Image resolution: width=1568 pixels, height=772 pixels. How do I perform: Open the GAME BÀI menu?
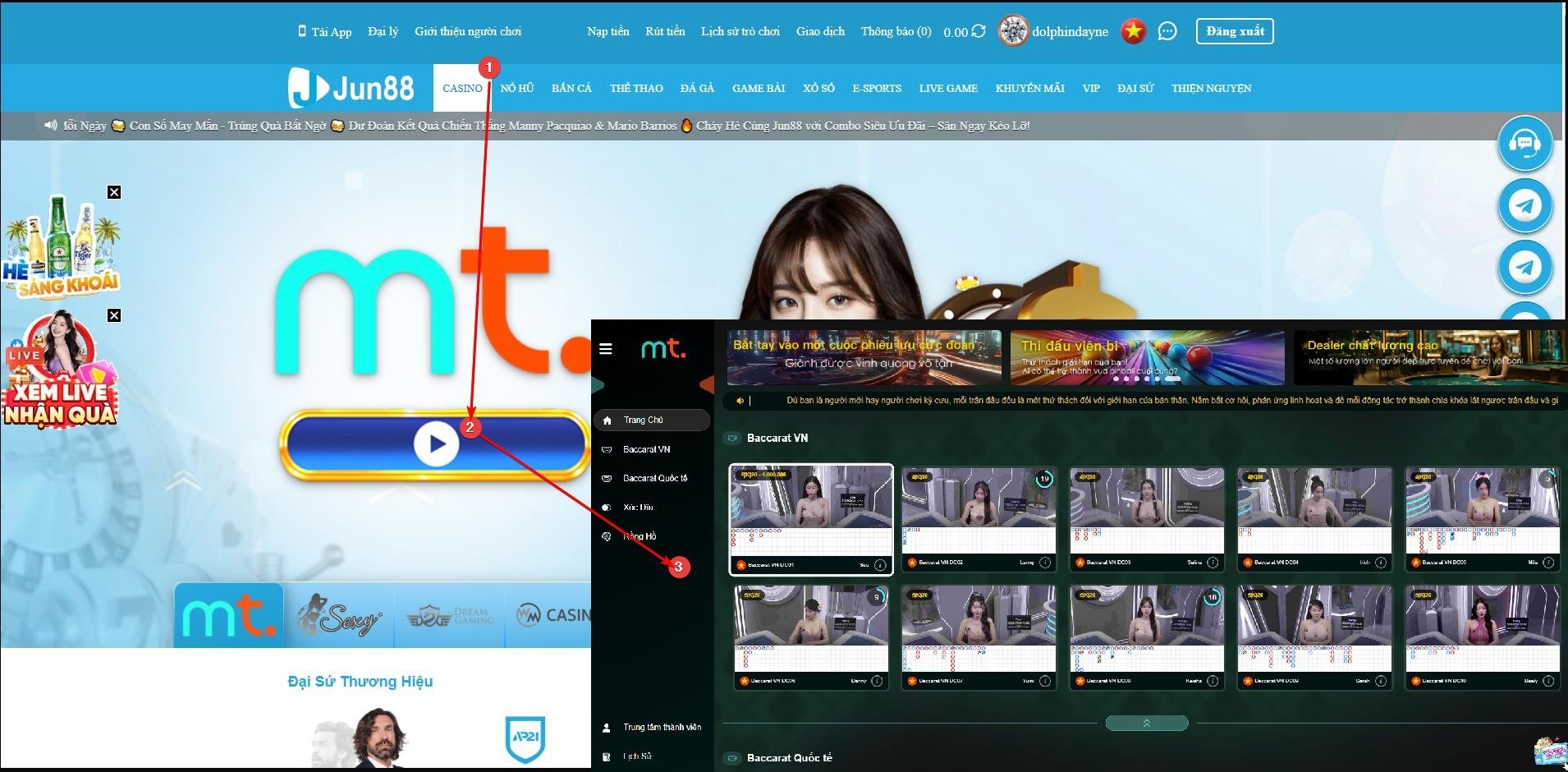point(759,88)
